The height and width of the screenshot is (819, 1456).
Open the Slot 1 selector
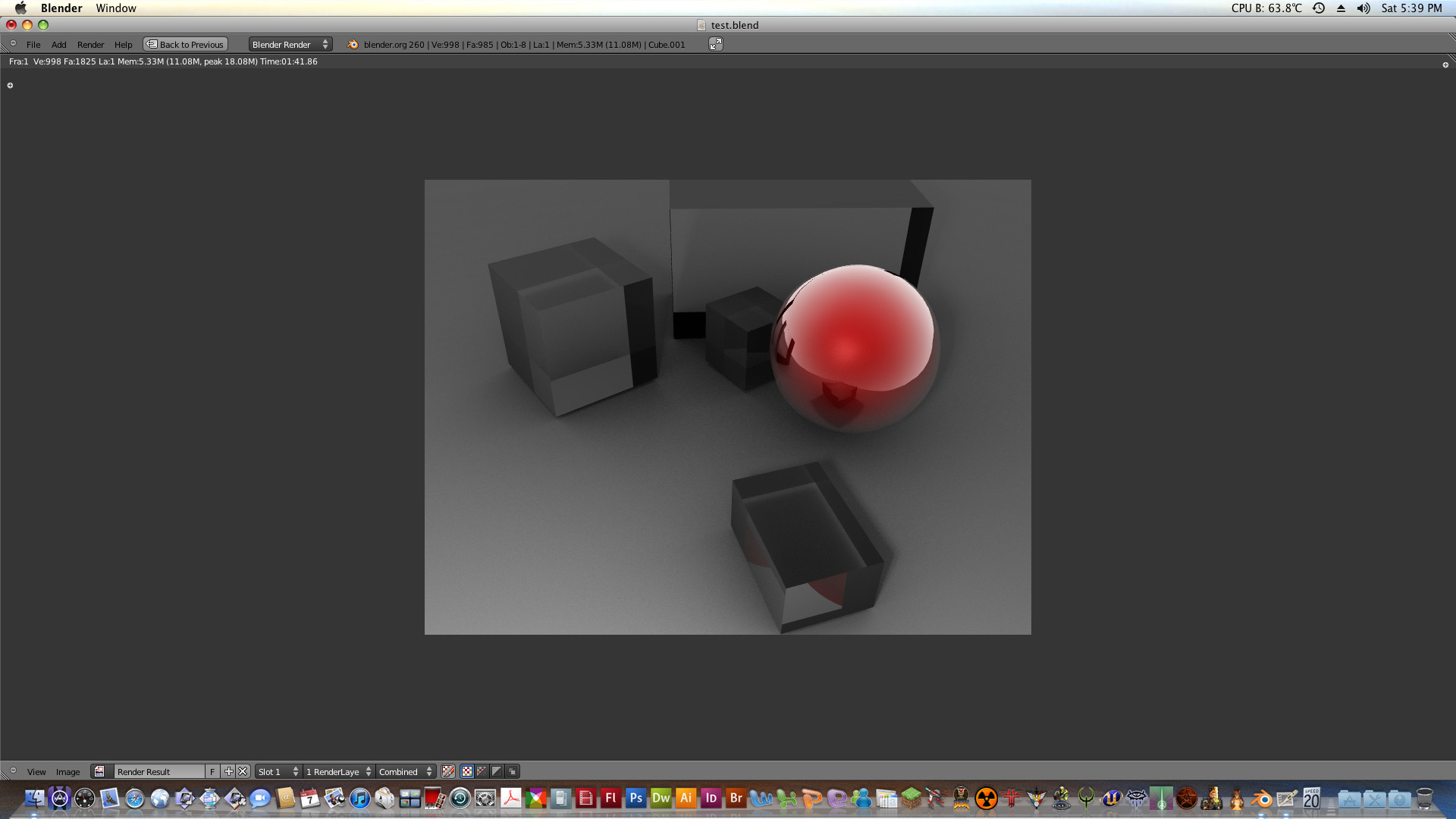(x=278, y=771)
